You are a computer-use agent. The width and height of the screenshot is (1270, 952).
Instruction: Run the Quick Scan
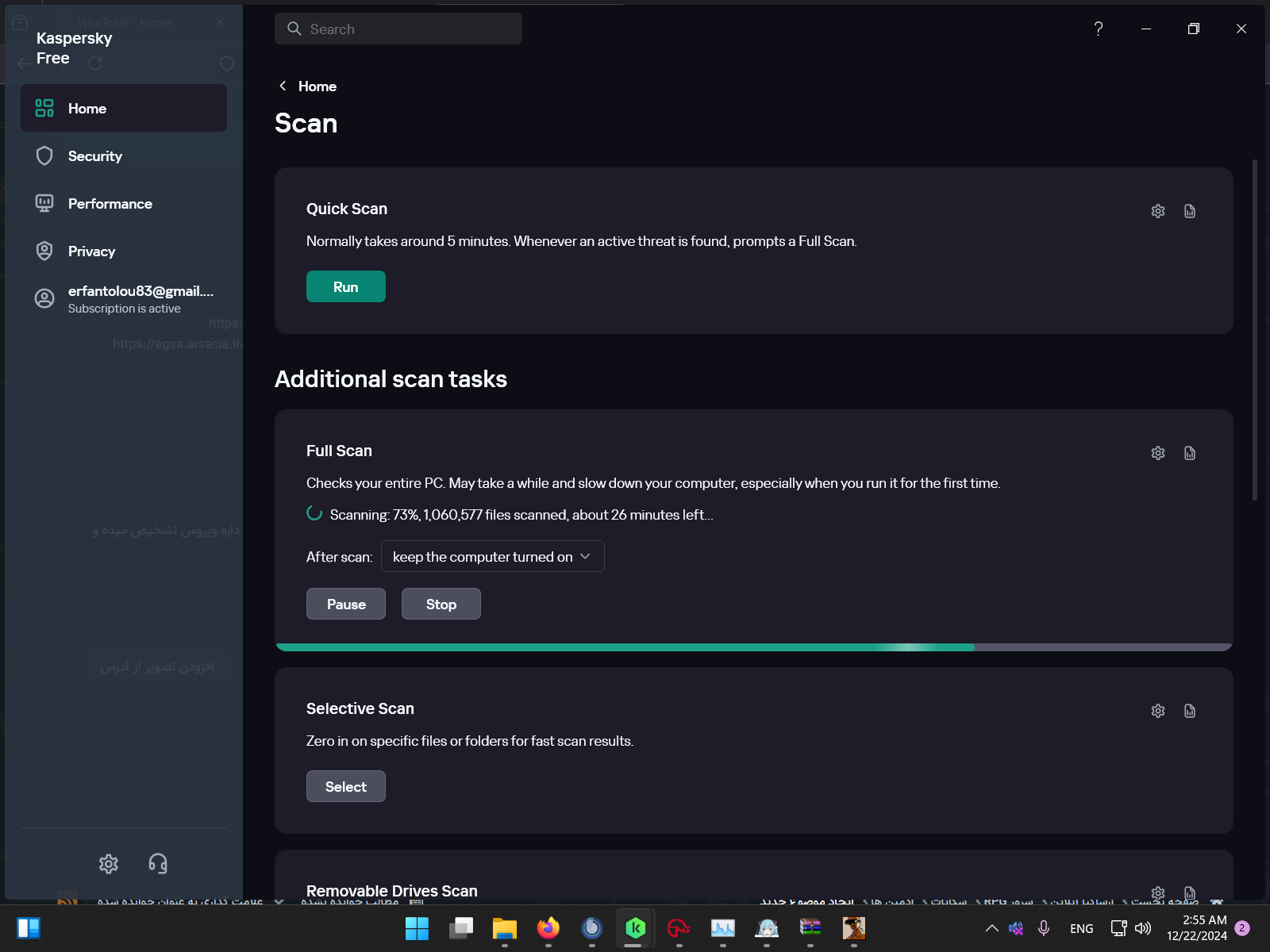tap(346, 286)
